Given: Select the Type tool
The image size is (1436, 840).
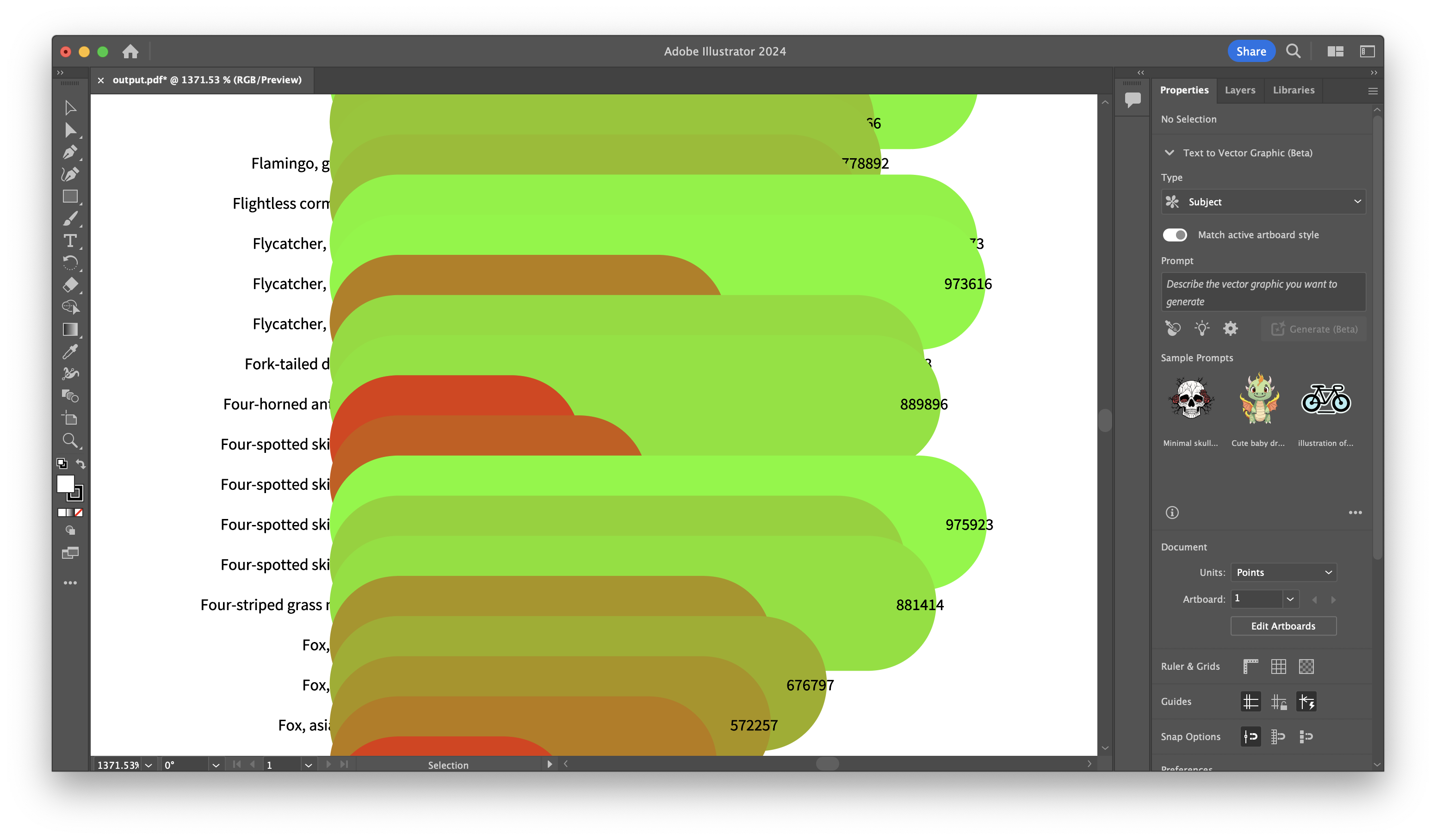Looking at the screenshot, I should [70, 241].
